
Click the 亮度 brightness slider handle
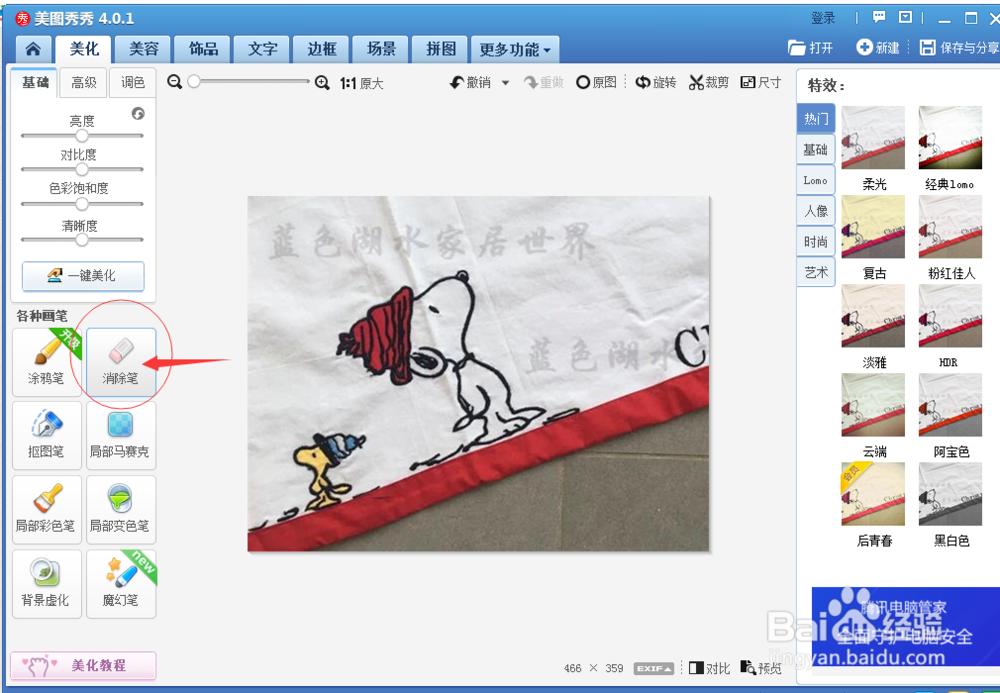click(x=82, y=136)
